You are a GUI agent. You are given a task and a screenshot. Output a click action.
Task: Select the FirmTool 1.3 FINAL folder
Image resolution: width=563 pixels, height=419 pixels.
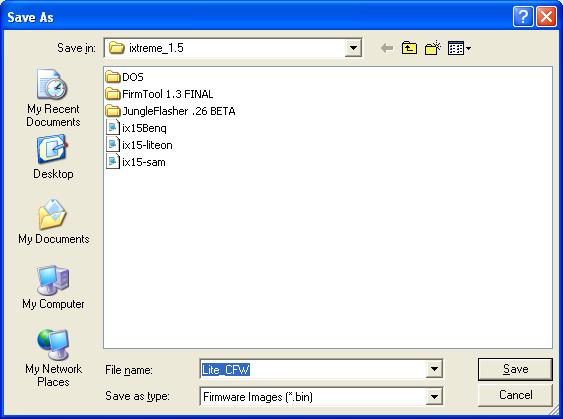[159, 94]
